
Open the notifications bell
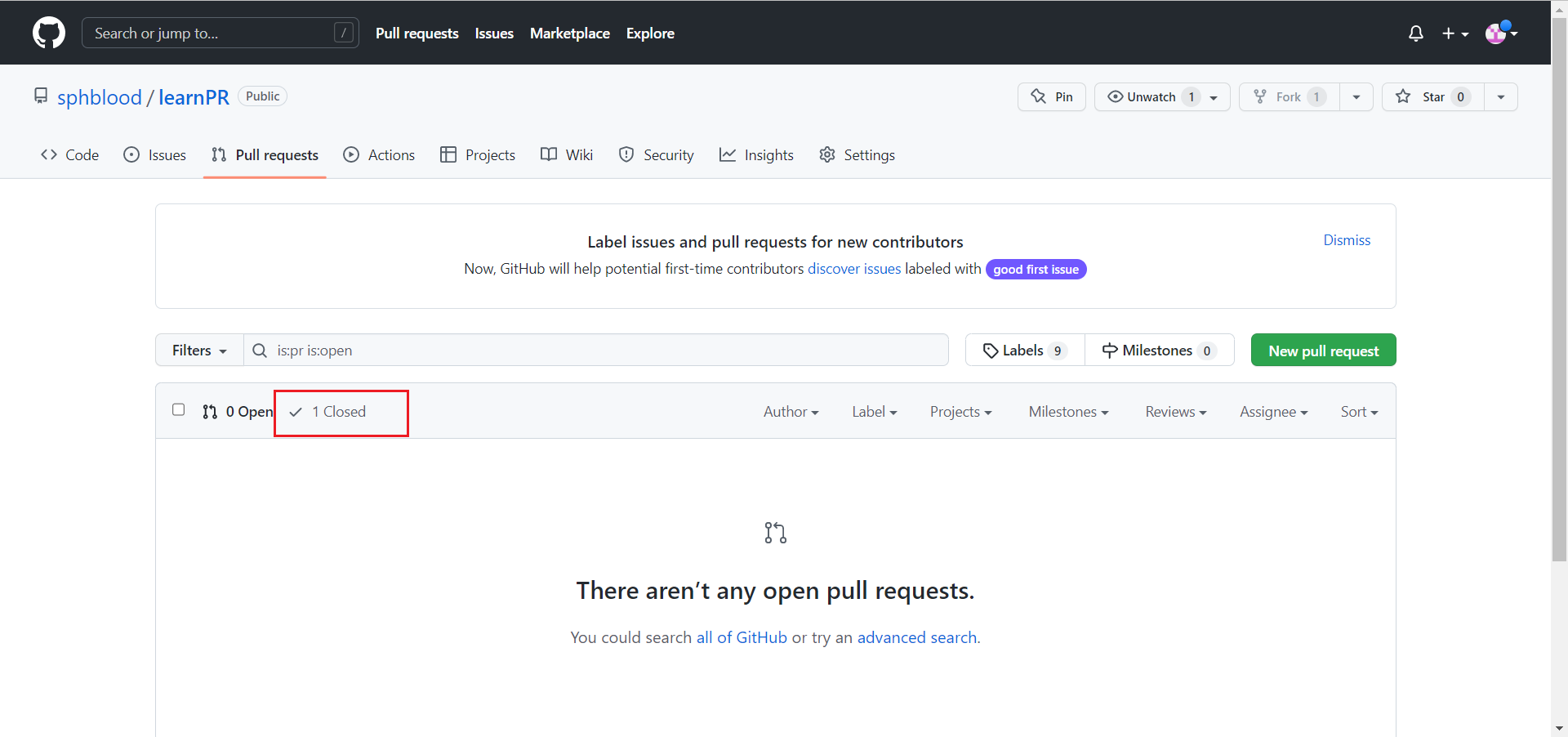pos(1416,33)
